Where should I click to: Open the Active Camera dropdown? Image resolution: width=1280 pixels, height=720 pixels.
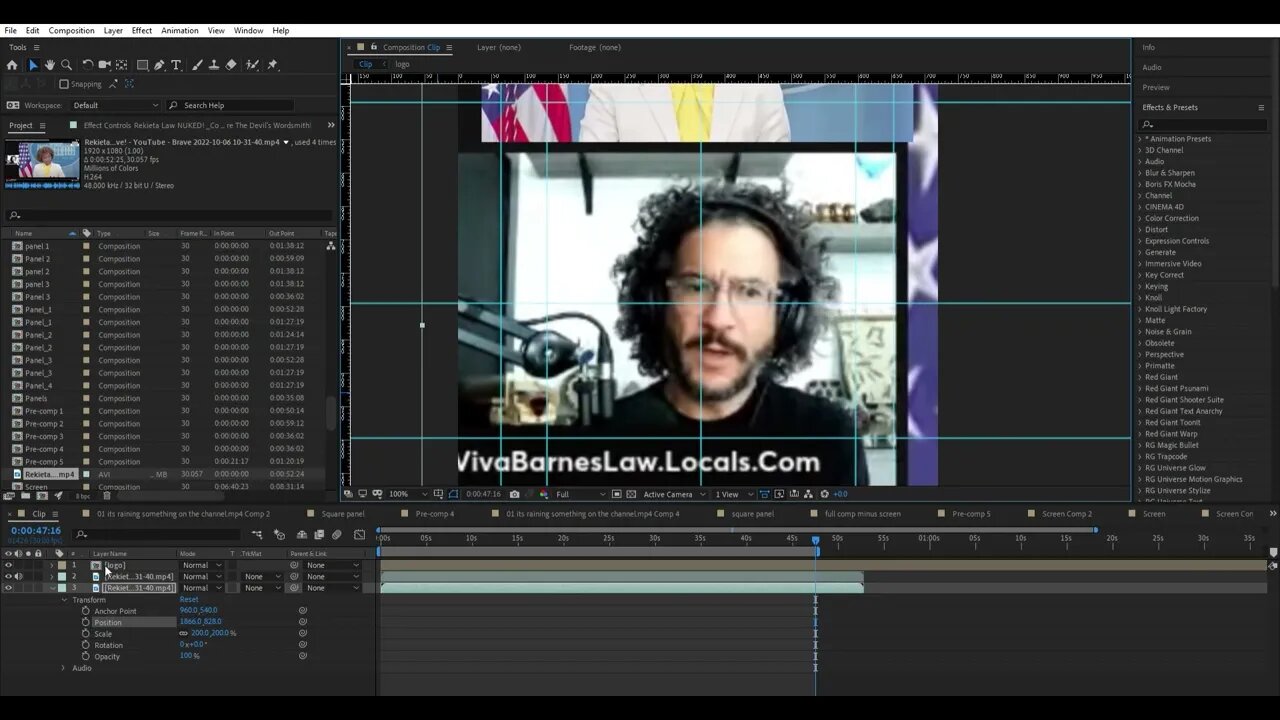(x=674, y=494)
